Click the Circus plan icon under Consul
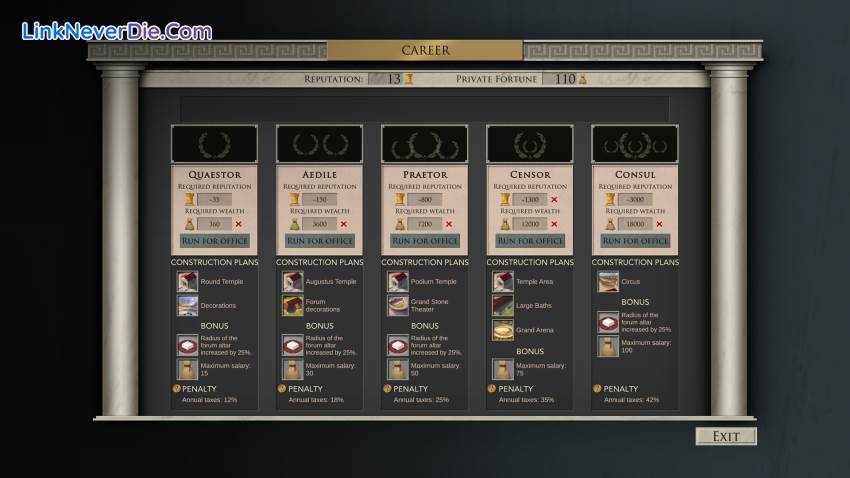The width and height of the screenshot is (850, 478). pyautogui.click(x=608, y=282)
